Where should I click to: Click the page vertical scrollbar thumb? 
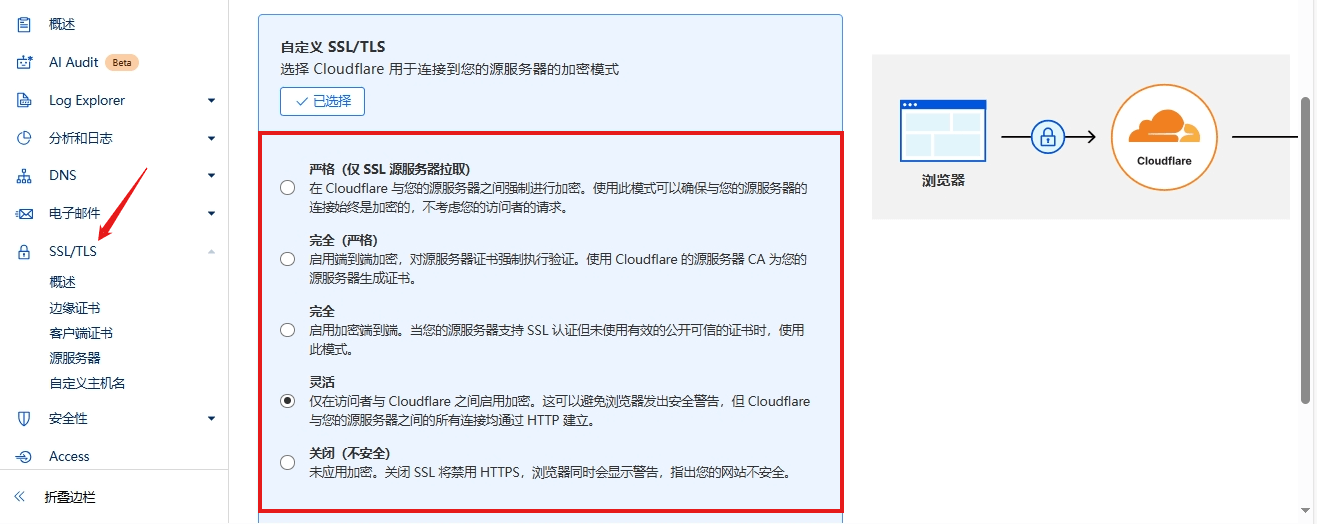(x=1305, y=250)
